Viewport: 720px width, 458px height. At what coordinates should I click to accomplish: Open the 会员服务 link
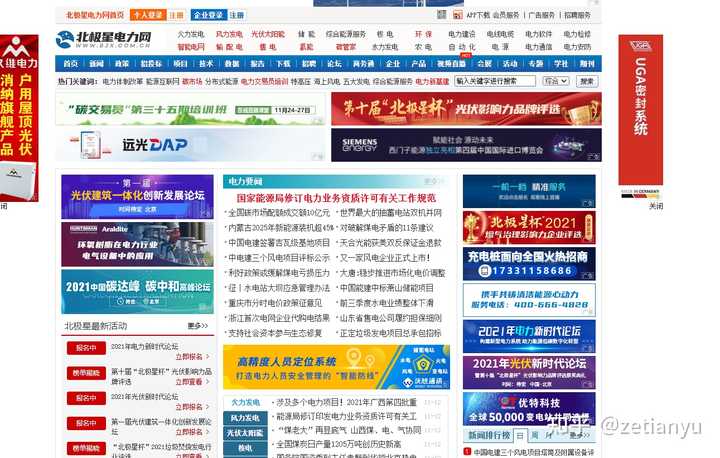click(506, 15)
